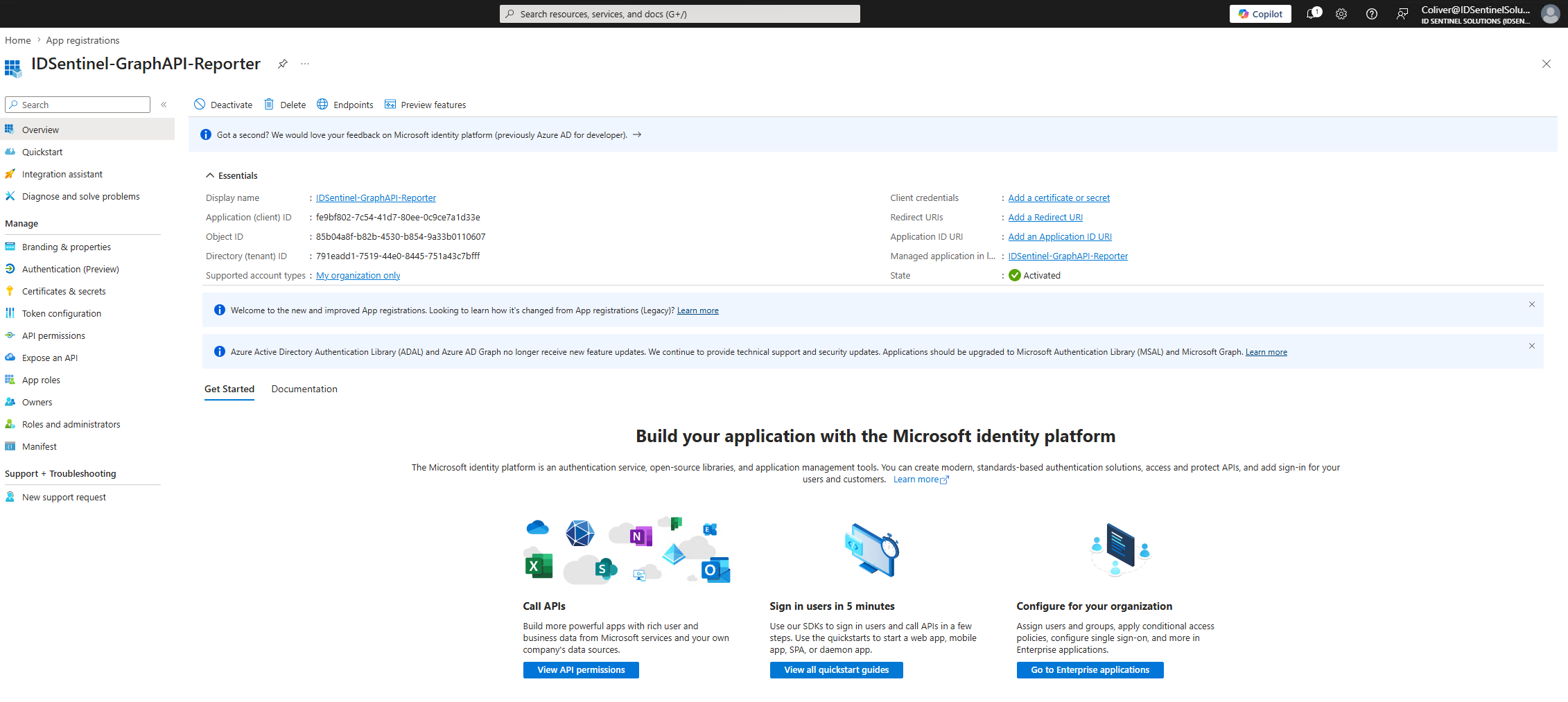
Task: Click the sidebar Search field
Action: [78, 105]
